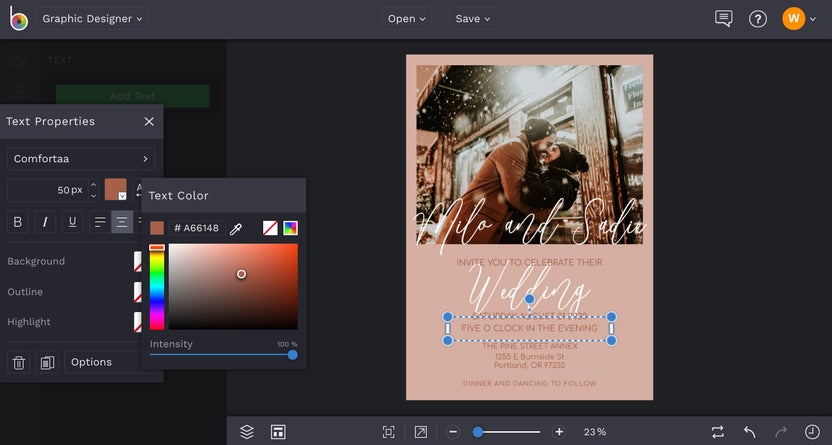Image resolution: width=832 pixels, height=445 pixels.
Task: Open the Open menu
Action: point(406,19)
